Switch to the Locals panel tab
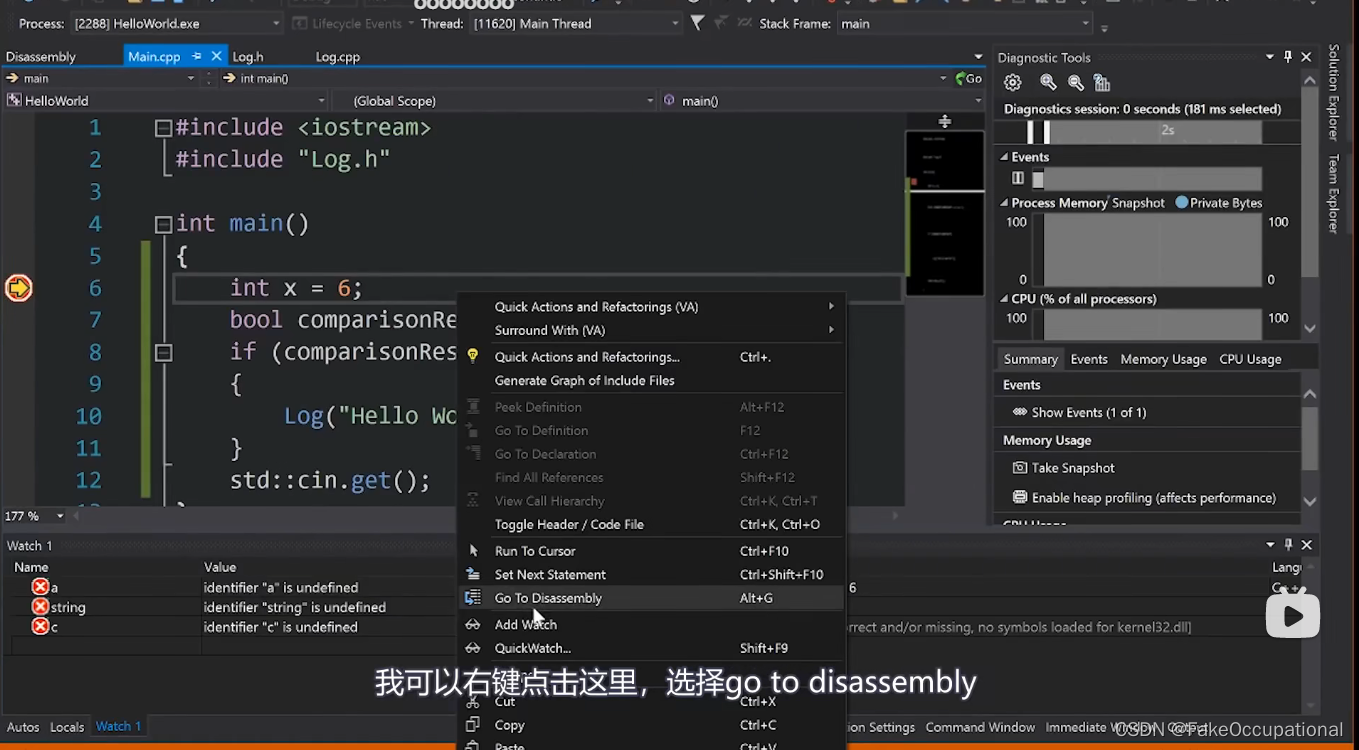1359x750 pixels. click(x=66, y=726)
